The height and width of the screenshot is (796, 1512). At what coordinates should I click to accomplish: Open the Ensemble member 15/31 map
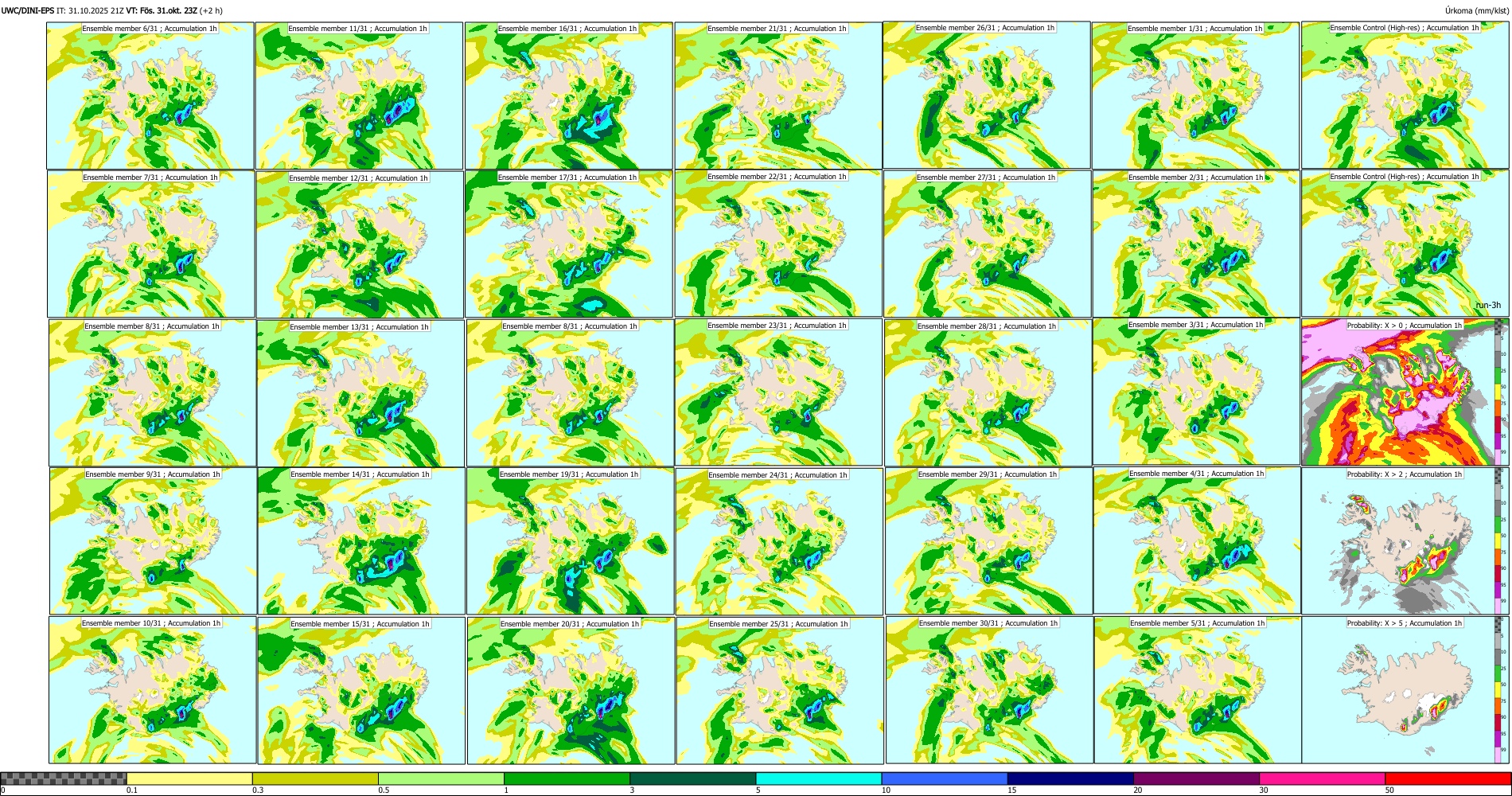click(361, 690)
